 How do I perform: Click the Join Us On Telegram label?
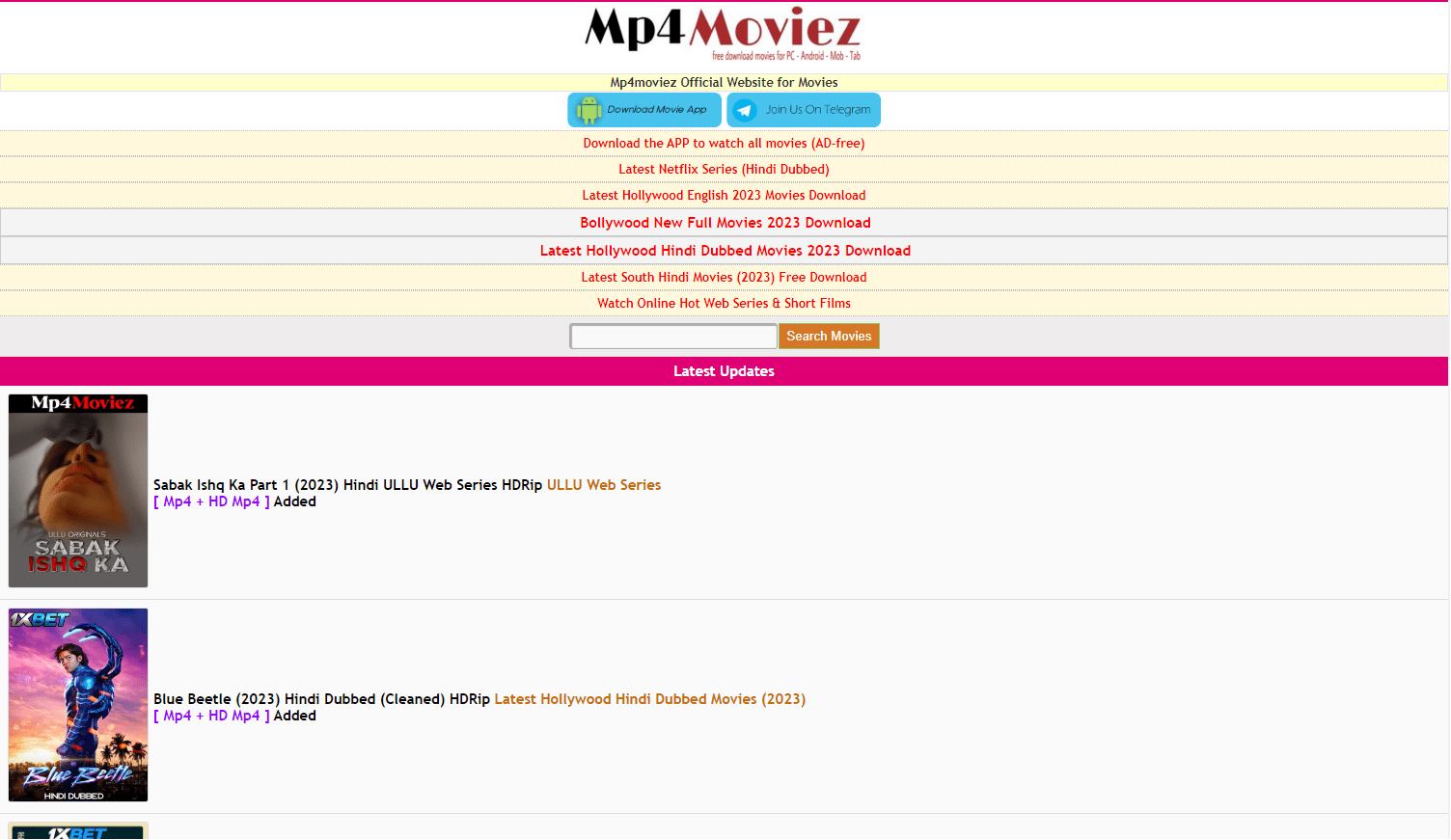pos(817,110)
